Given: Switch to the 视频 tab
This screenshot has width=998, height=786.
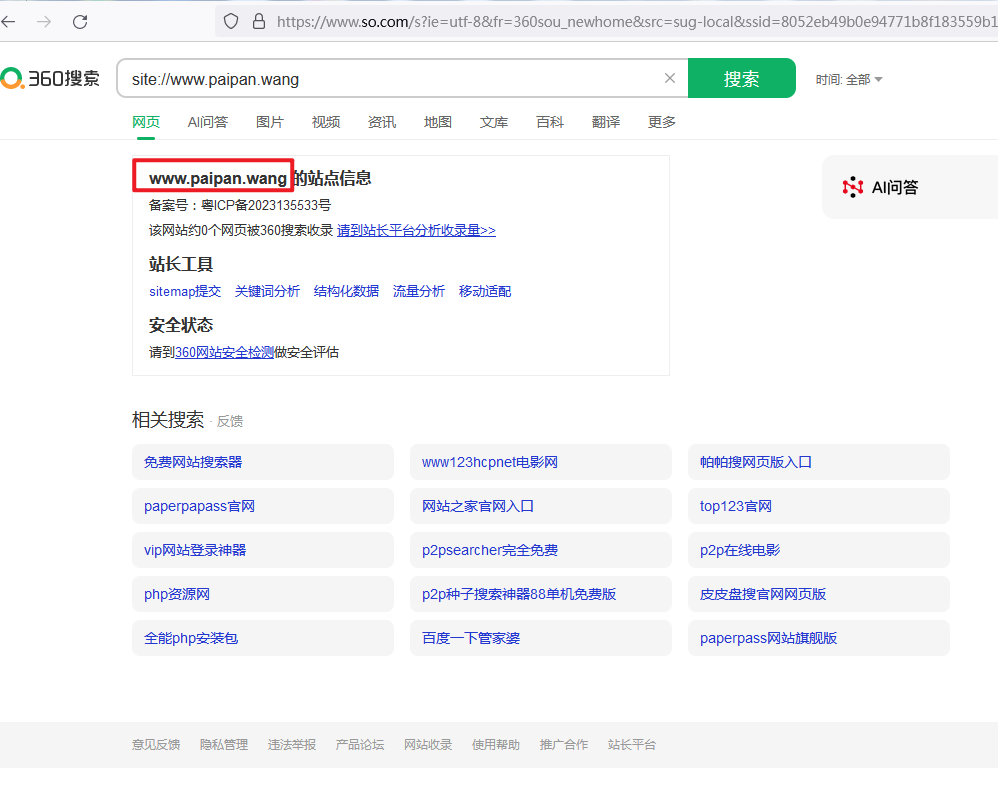Looking at the screenshot, I should pyautogui.click(x=326, y=122).
